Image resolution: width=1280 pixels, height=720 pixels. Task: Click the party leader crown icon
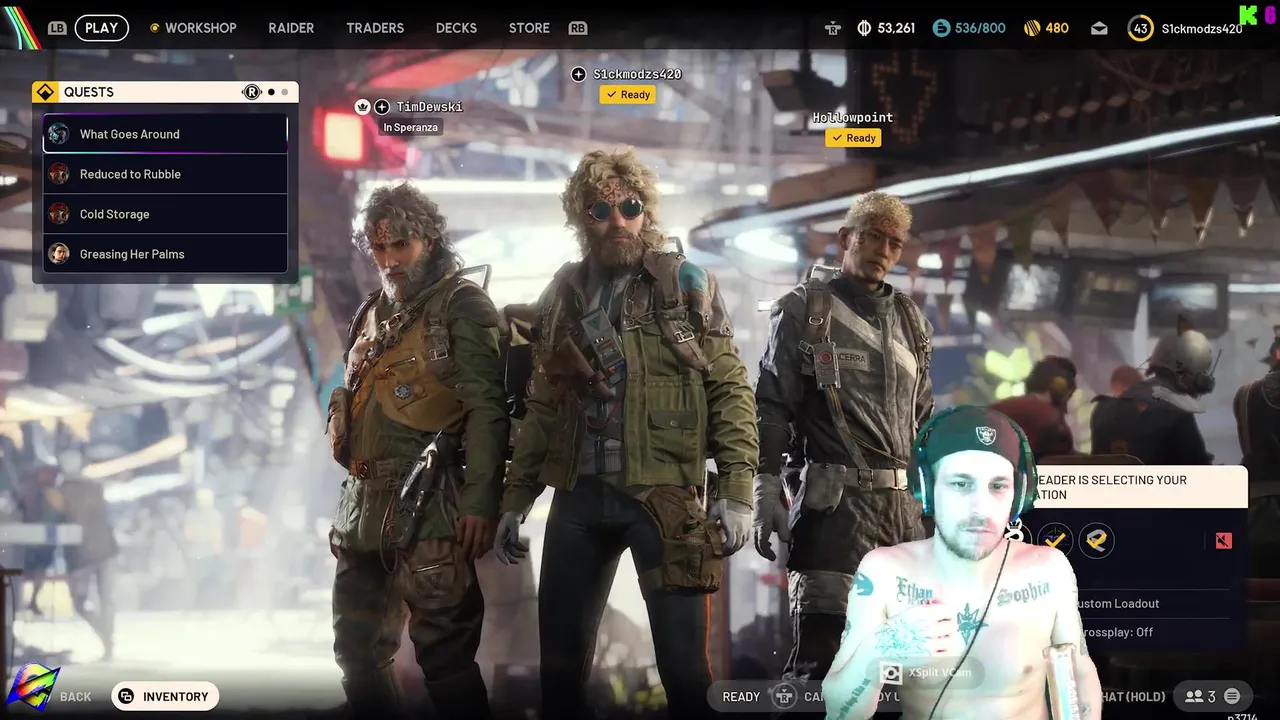coord(363,107)
